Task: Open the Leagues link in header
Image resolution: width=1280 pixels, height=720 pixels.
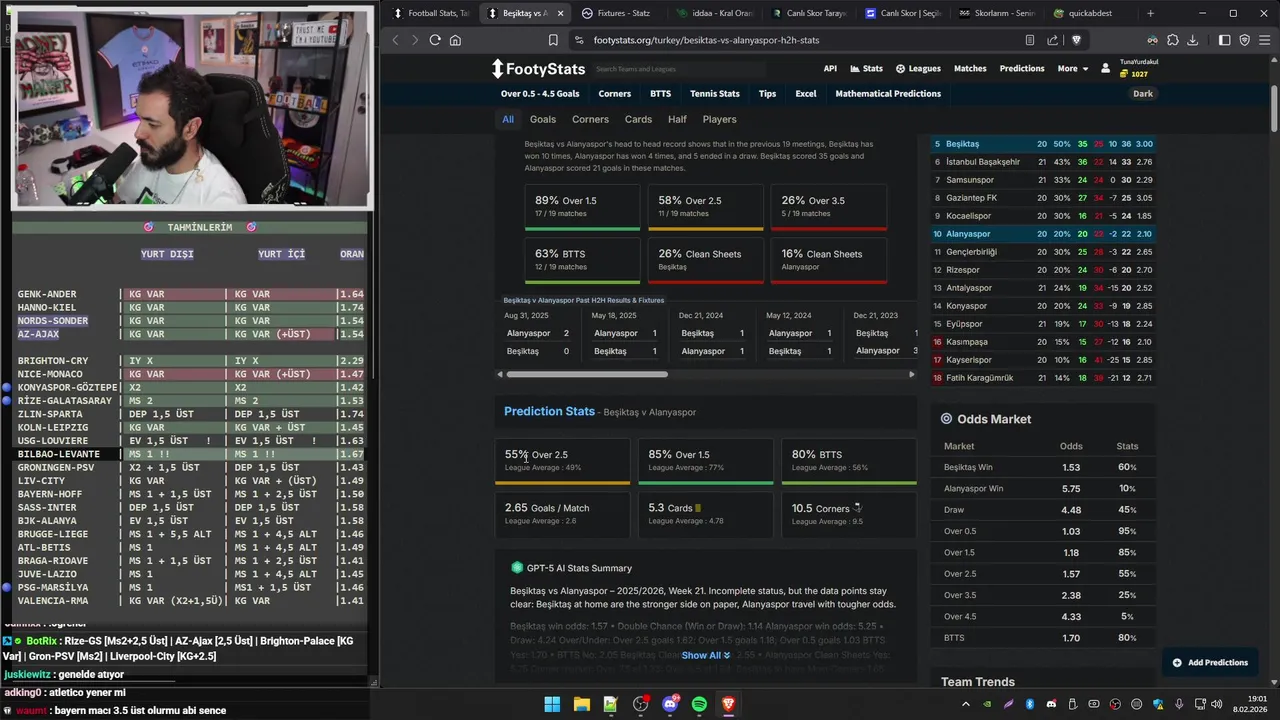Action: tap(918, 69)
